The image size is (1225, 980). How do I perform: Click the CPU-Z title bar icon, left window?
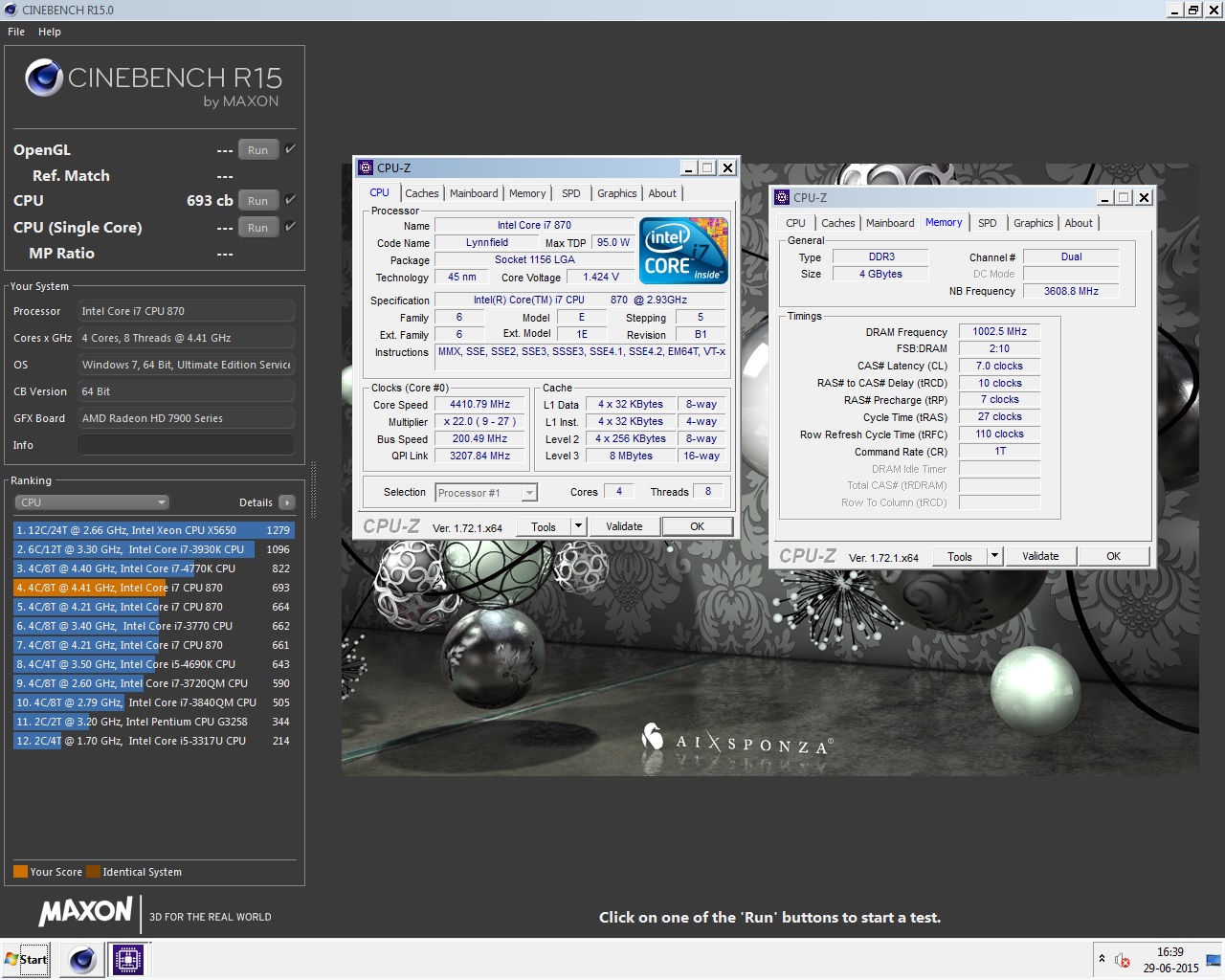click(x=366, y=167)
